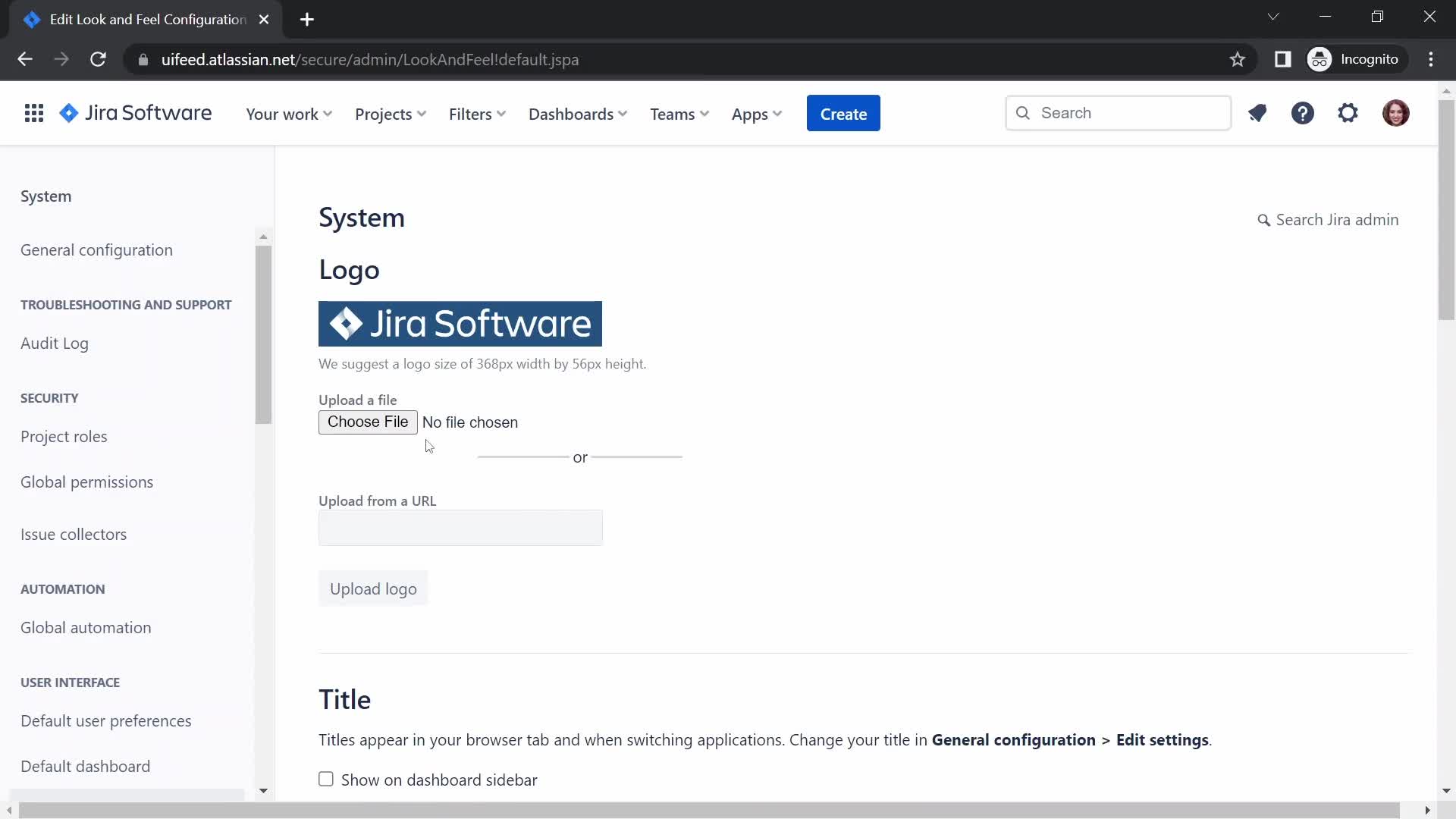Viewport: 1456px width, 819px height.
Task: Click the help question mark icon
Action: coord(1303,113)
